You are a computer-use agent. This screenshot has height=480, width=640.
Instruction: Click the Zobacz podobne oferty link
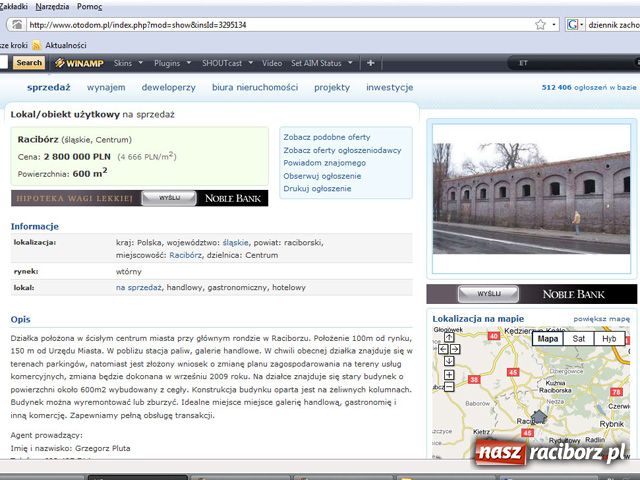(x=326, y=136)
